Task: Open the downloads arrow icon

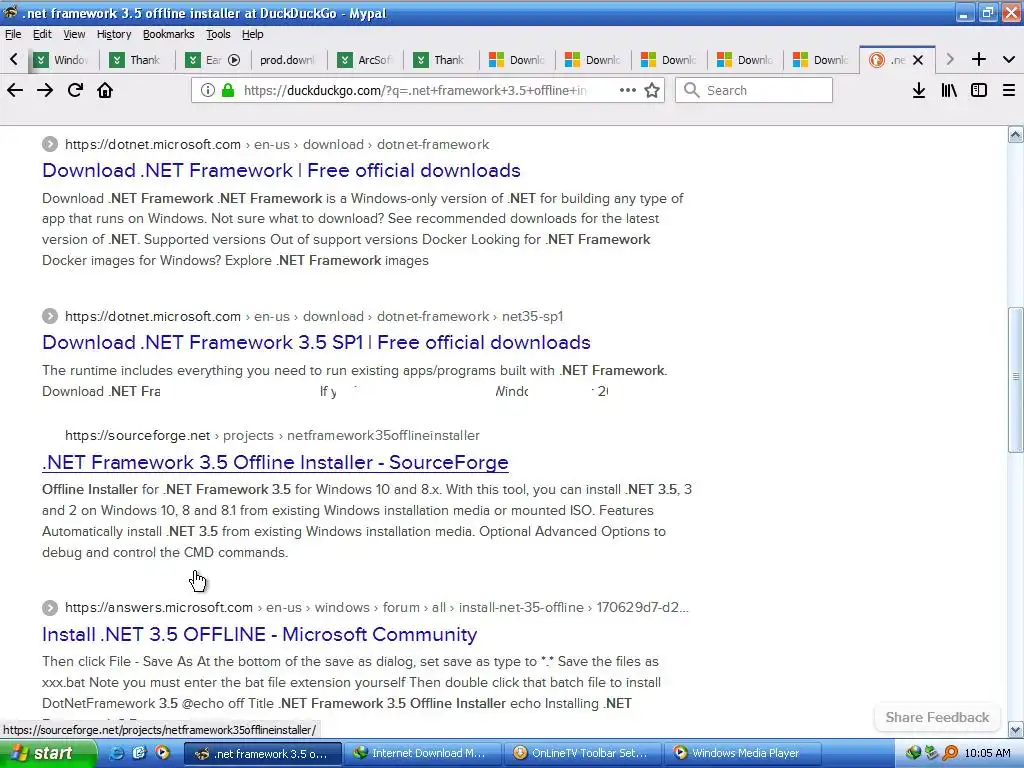Action: click(919, 90)
